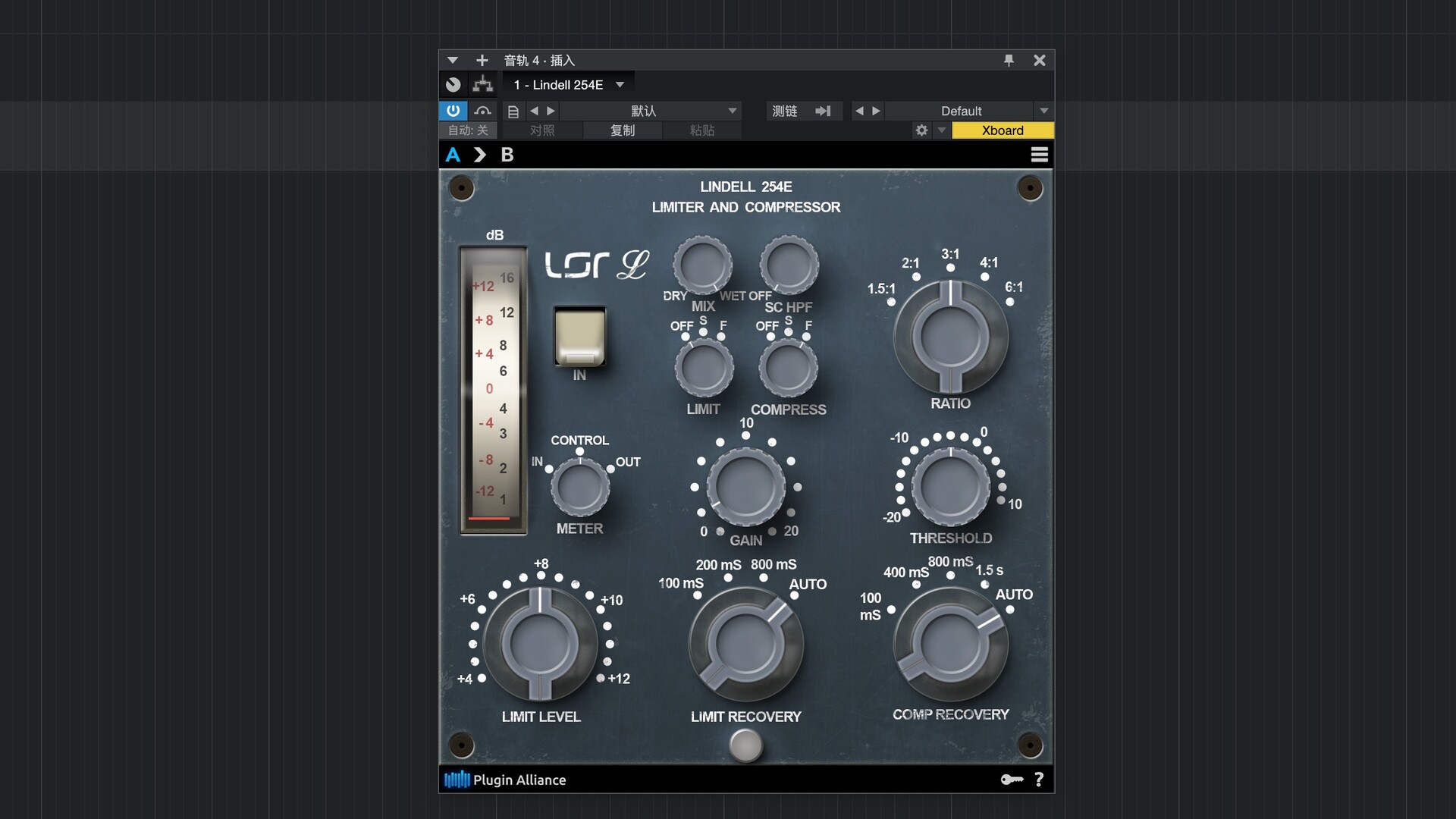Screen dimensions: 1456x819
Task: Select settings bank B
Action: (507, 155)
